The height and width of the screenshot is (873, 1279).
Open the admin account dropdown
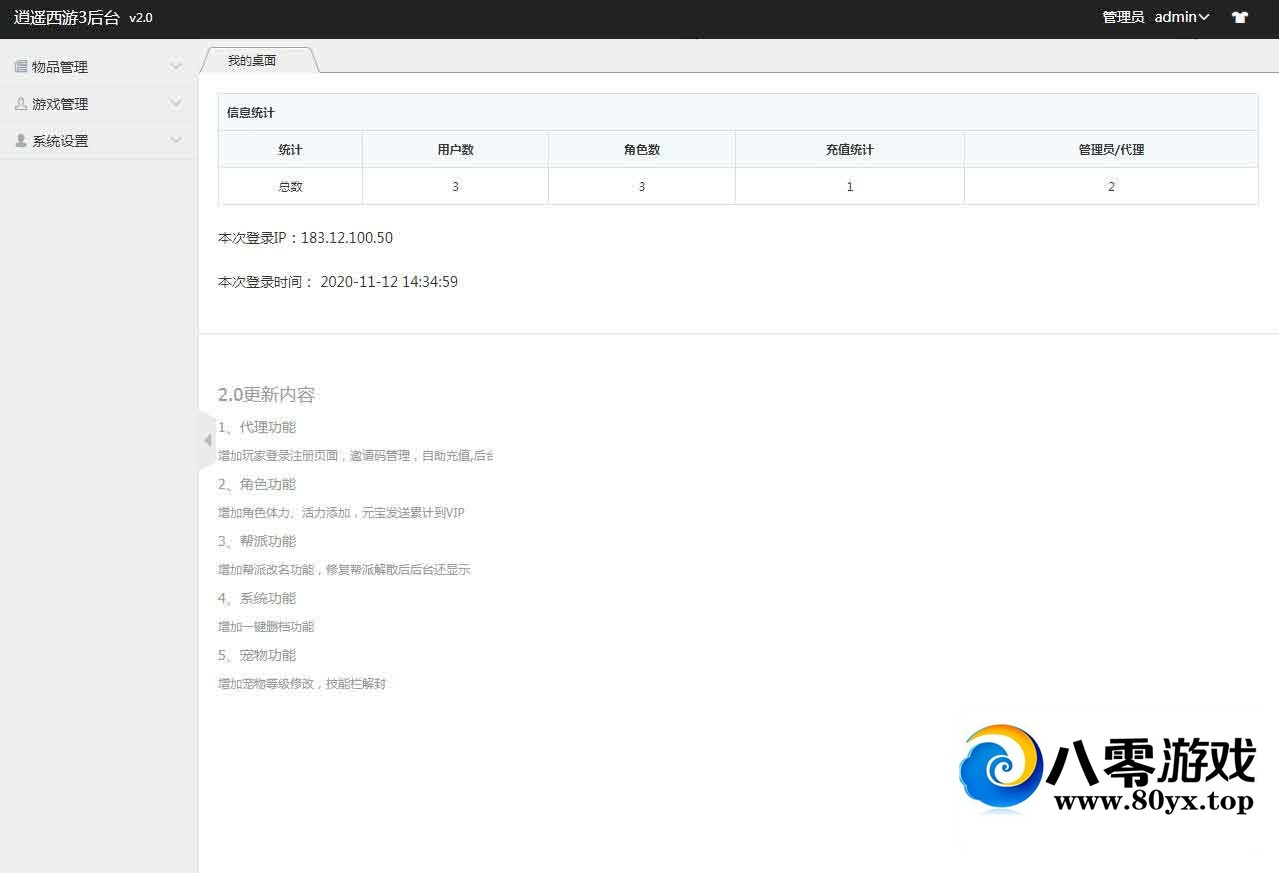click(x=1182, y=17)
